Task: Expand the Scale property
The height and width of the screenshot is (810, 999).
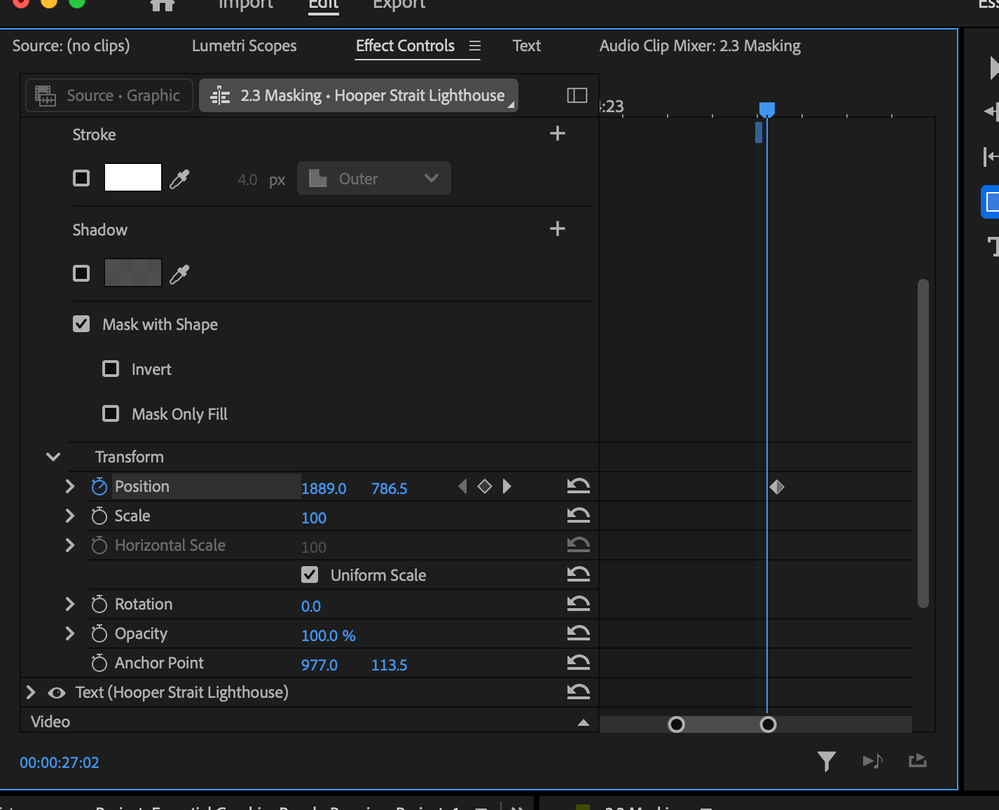Action: pos(70,516)
